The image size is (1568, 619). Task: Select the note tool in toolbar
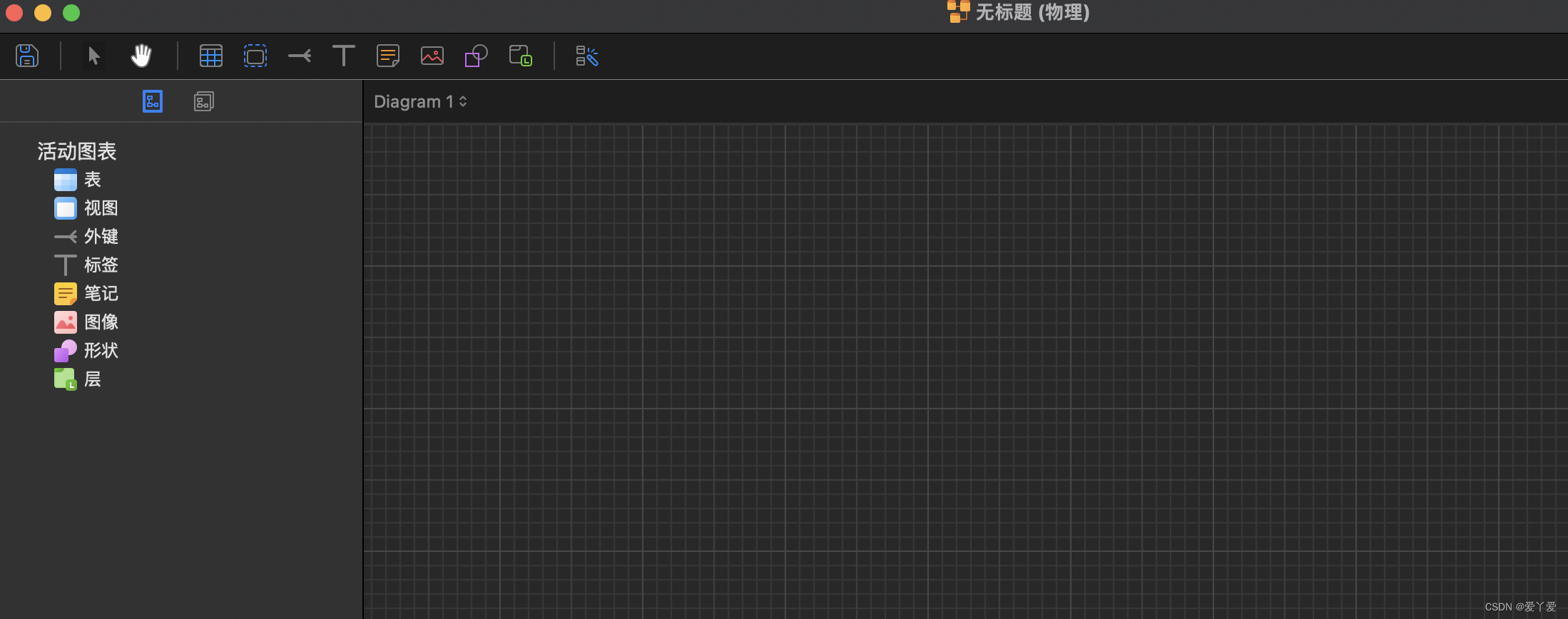[388, 56]
